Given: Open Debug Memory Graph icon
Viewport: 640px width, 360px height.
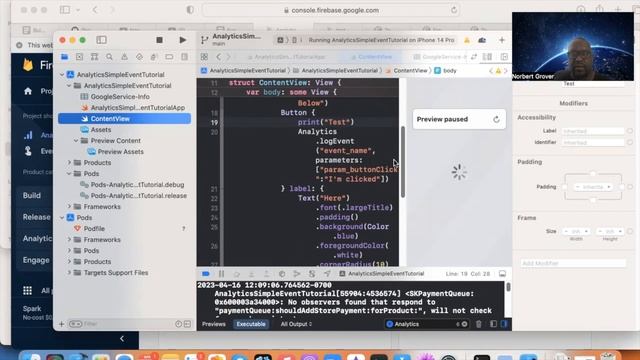Looking at the screenshot, I should [297, 274].
